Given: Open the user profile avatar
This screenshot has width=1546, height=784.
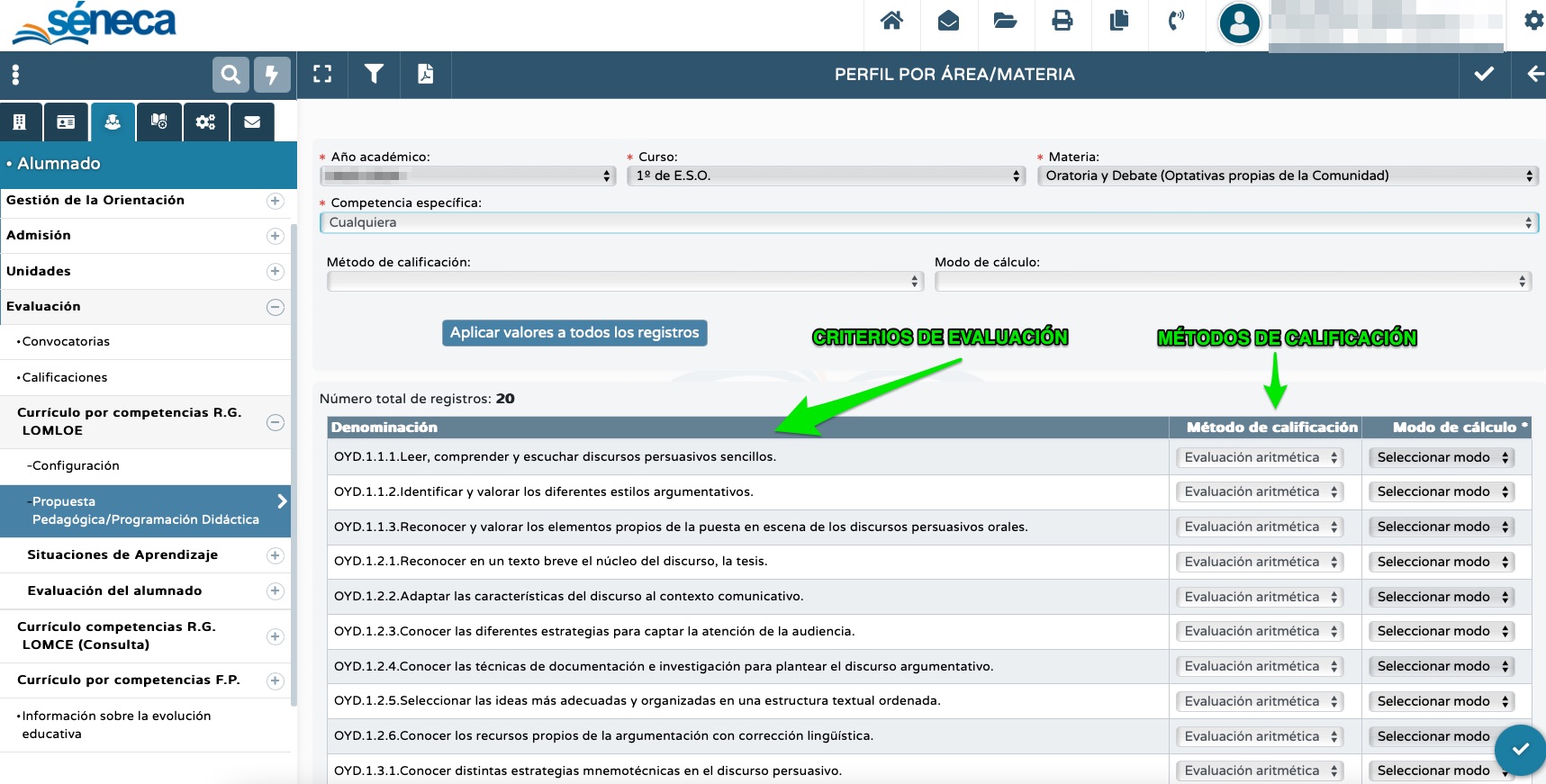Looking at the screenshot, I should [1239, 23].
